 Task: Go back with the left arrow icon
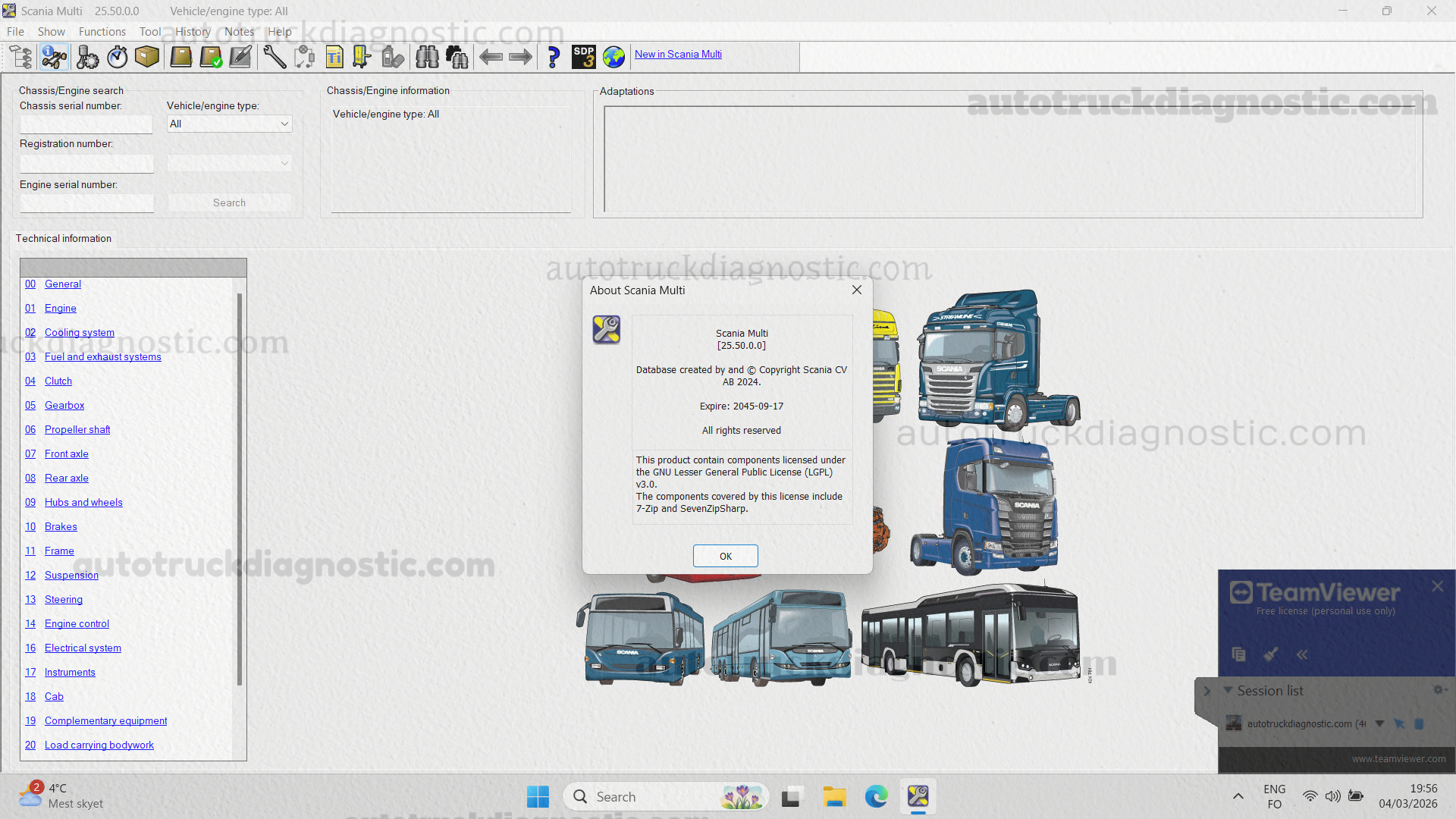pos(491,57)
